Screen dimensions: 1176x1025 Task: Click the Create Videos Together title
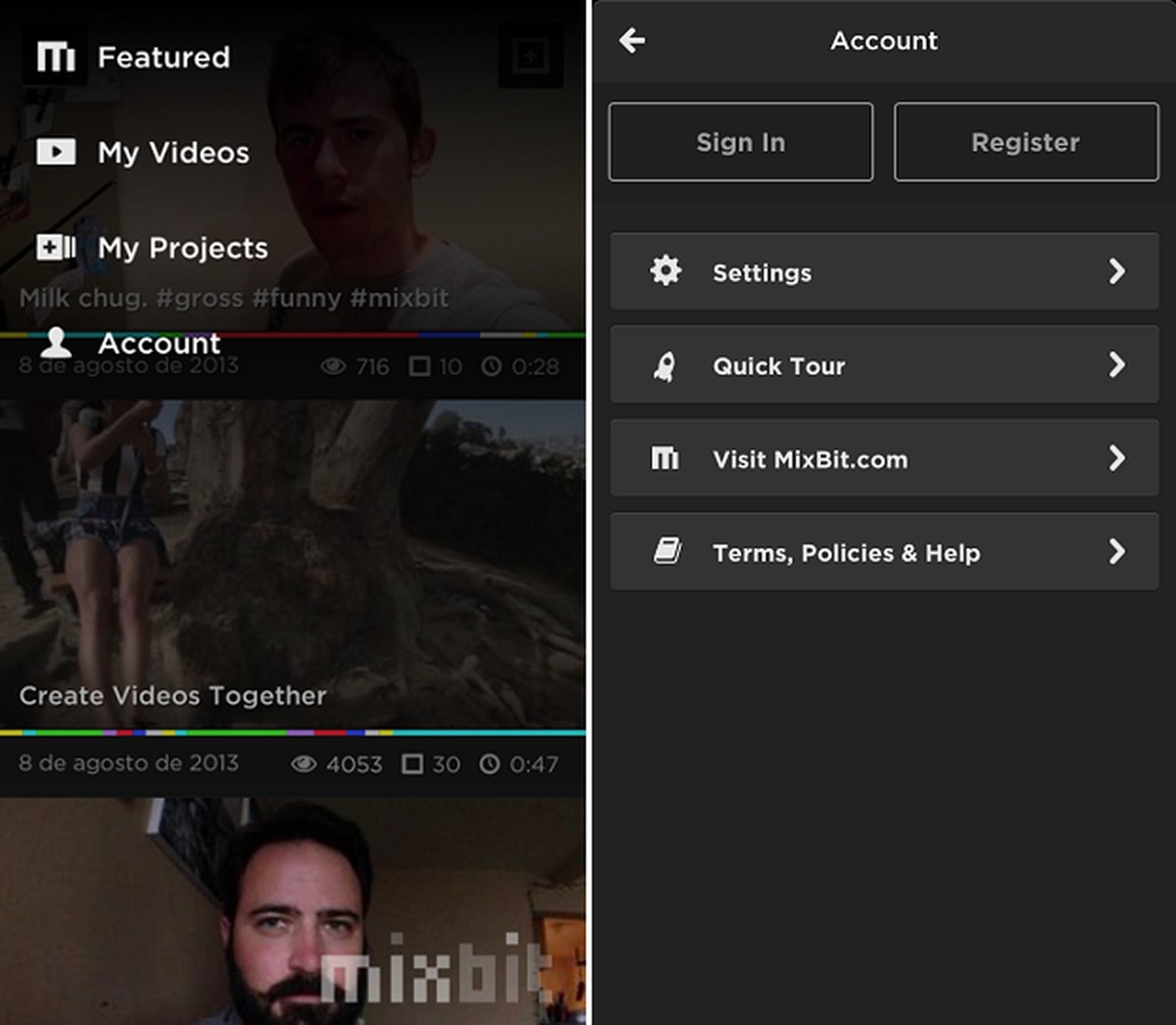click(172, 696)
